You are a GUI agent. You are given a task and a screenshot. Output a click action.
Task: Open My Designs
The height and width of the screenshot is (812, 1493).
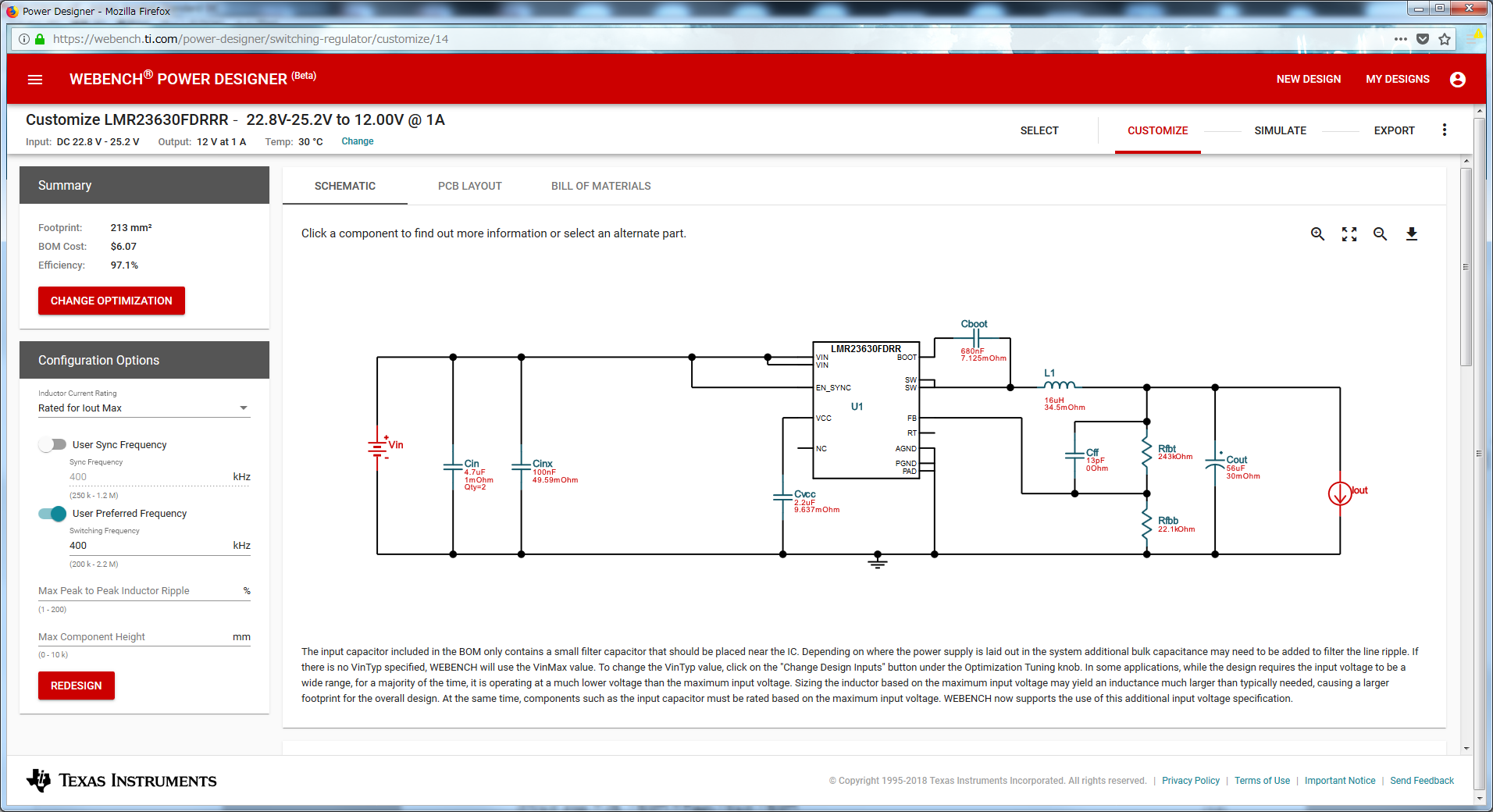(x=1398, y=80)
